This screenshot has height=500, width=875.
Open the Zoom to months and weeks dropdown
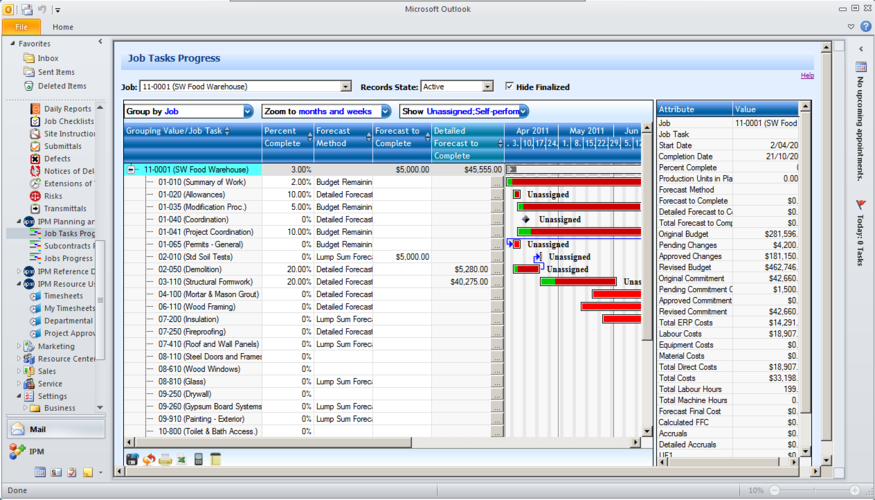click(386, 112)
